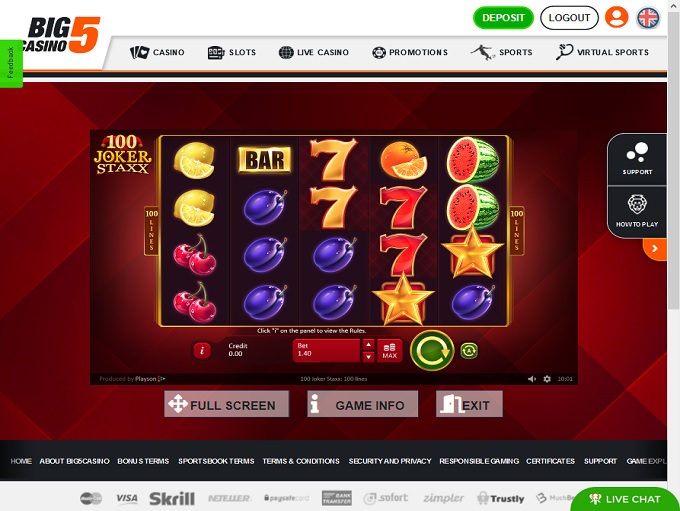Image resolution: width=680 pixels, height=511 pixels.
Task: Mute the game sound speaker icon
Action: (532, 379)
